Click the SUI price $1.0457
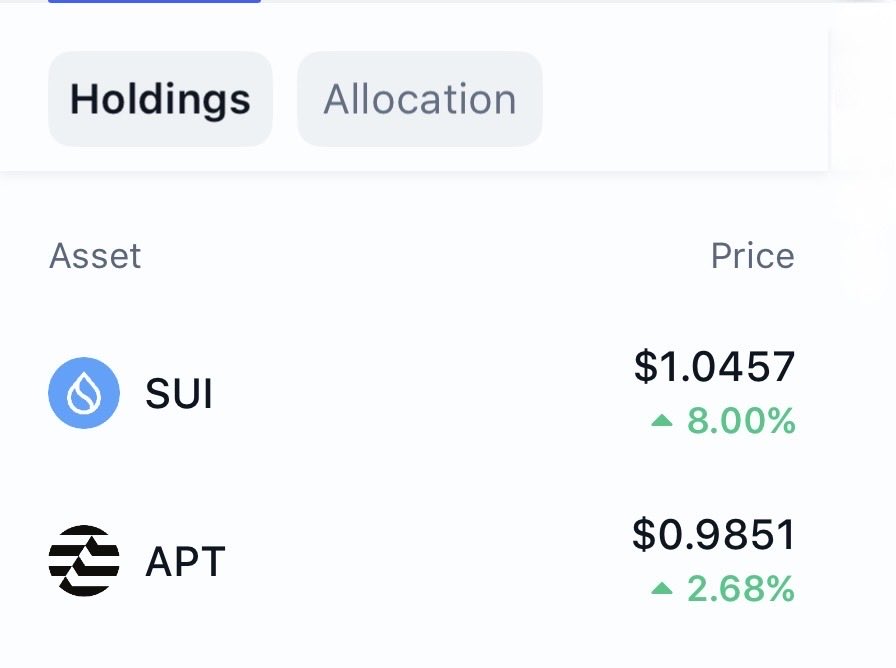Image resolution: width=896 pixels, height=668 pixels. click(714, 367)
